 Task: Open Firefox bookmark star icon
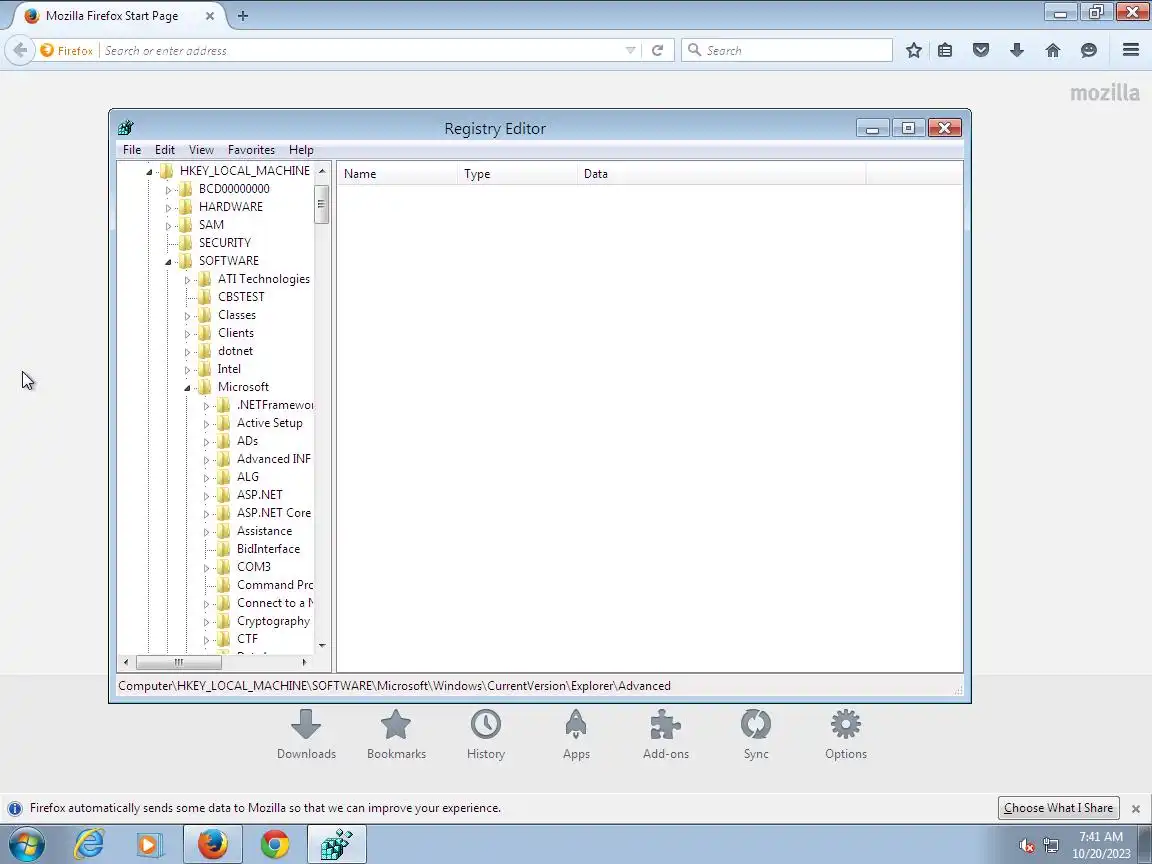click(913, 50)
